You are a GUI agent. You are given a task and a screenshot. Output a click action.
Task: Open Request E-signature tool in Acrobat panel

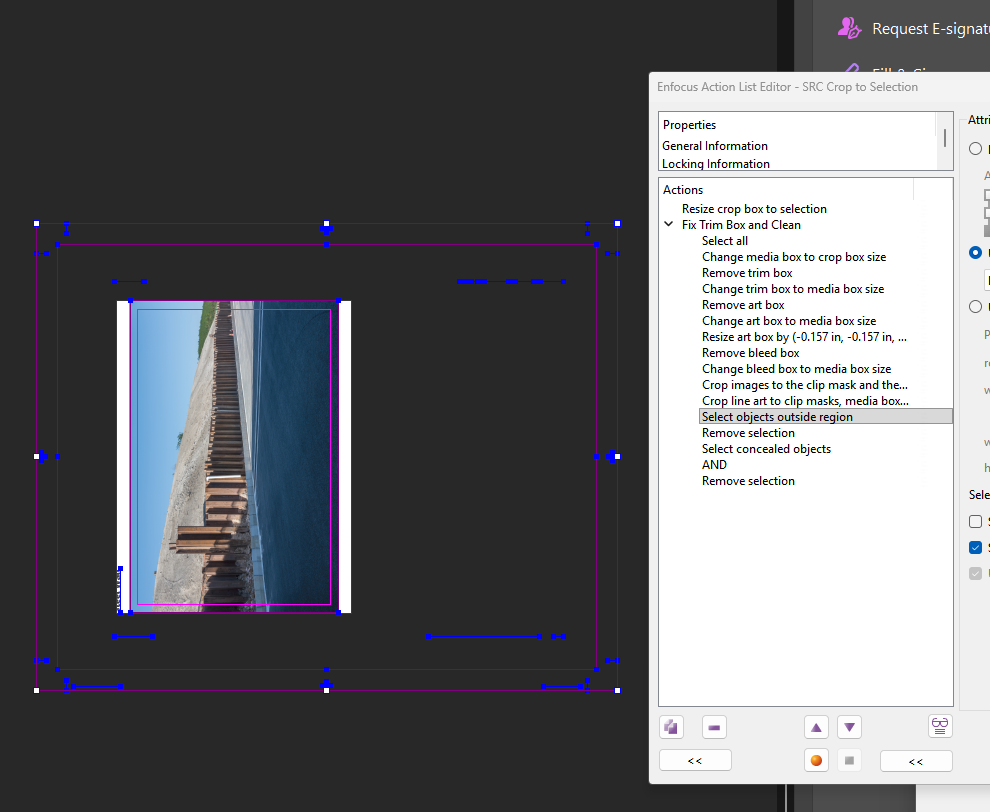pyautogui.click(x=931, y=29)
